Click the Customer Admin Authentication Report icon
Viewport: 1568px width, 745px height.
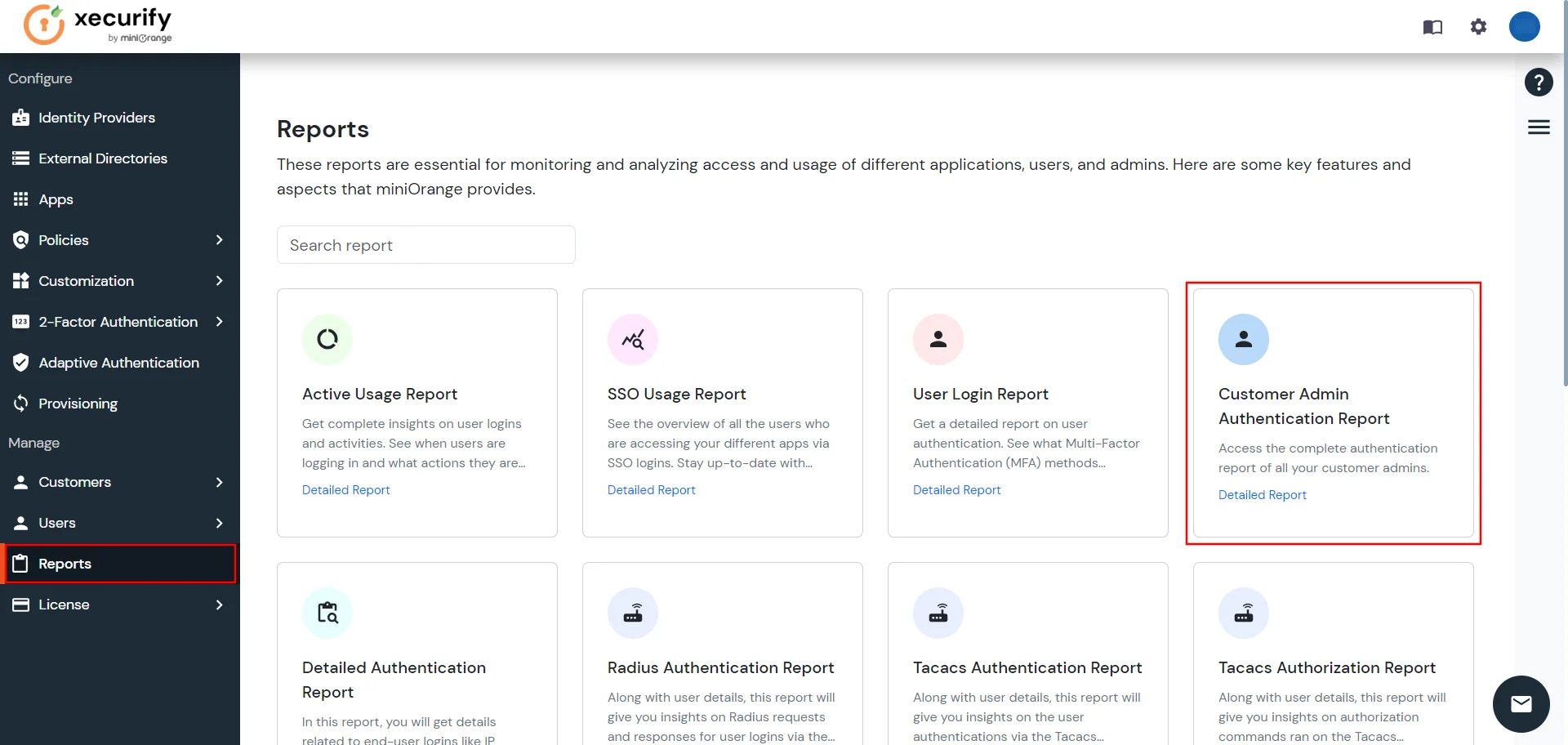1243,339
